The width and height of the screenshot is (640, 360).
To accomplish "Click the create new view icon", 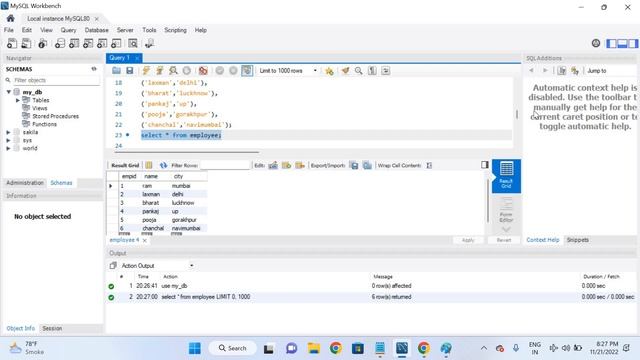I will coord(88,43).
